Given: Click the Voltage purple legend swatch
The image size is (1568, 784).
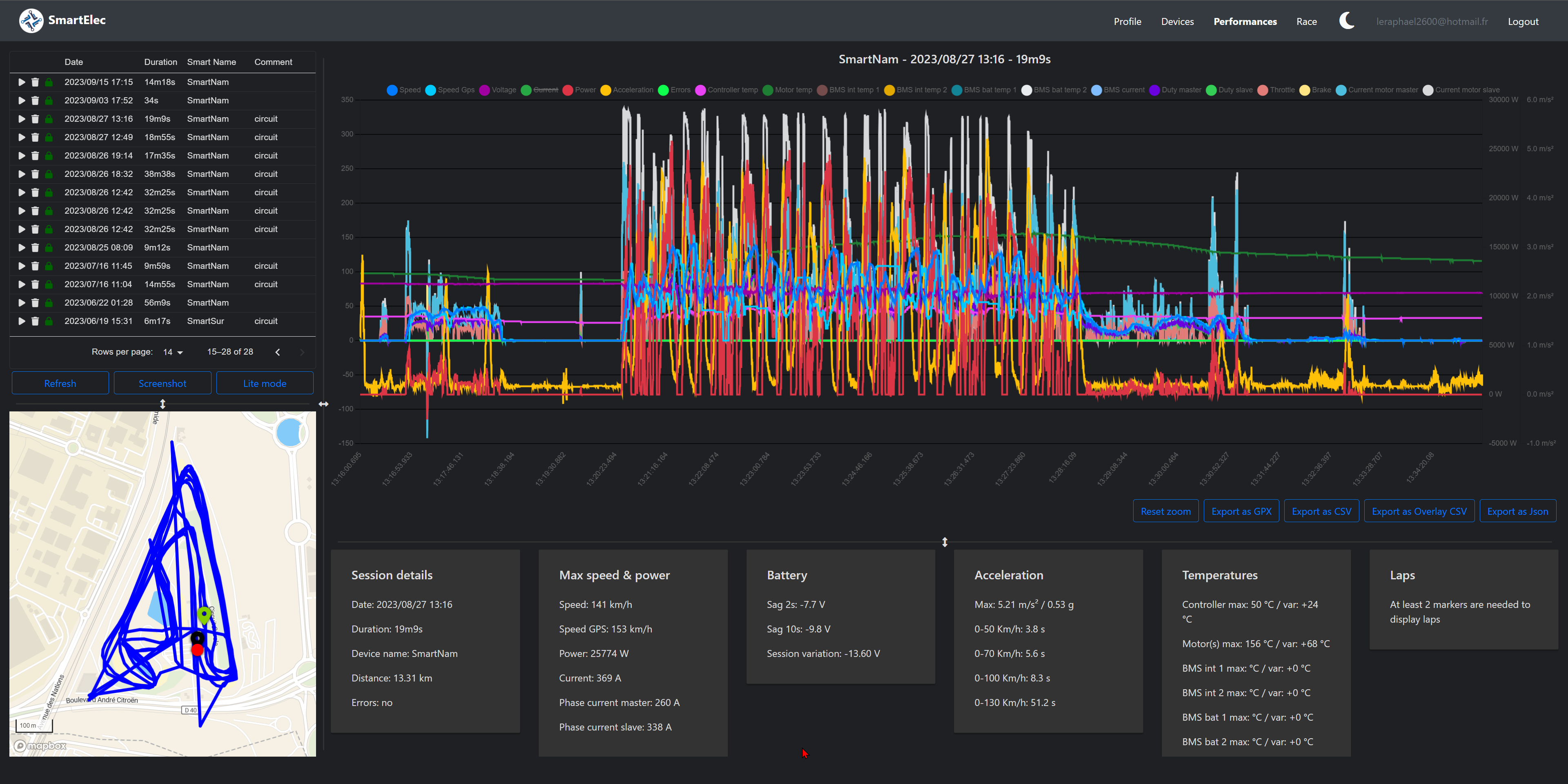Looking at the screenshot, I should (x=485, y=90).
